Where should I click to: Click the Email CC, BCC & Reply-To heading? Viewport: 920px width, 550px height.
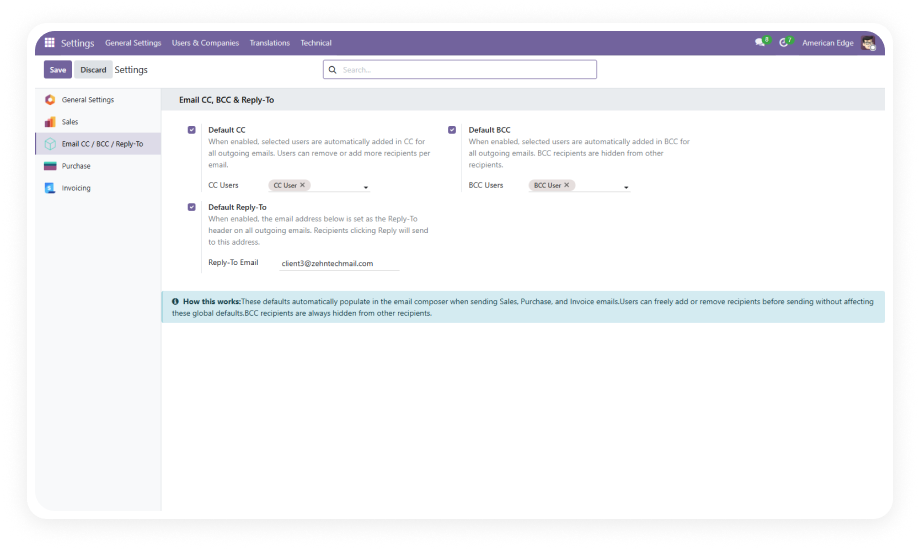[x=226, y=100]
